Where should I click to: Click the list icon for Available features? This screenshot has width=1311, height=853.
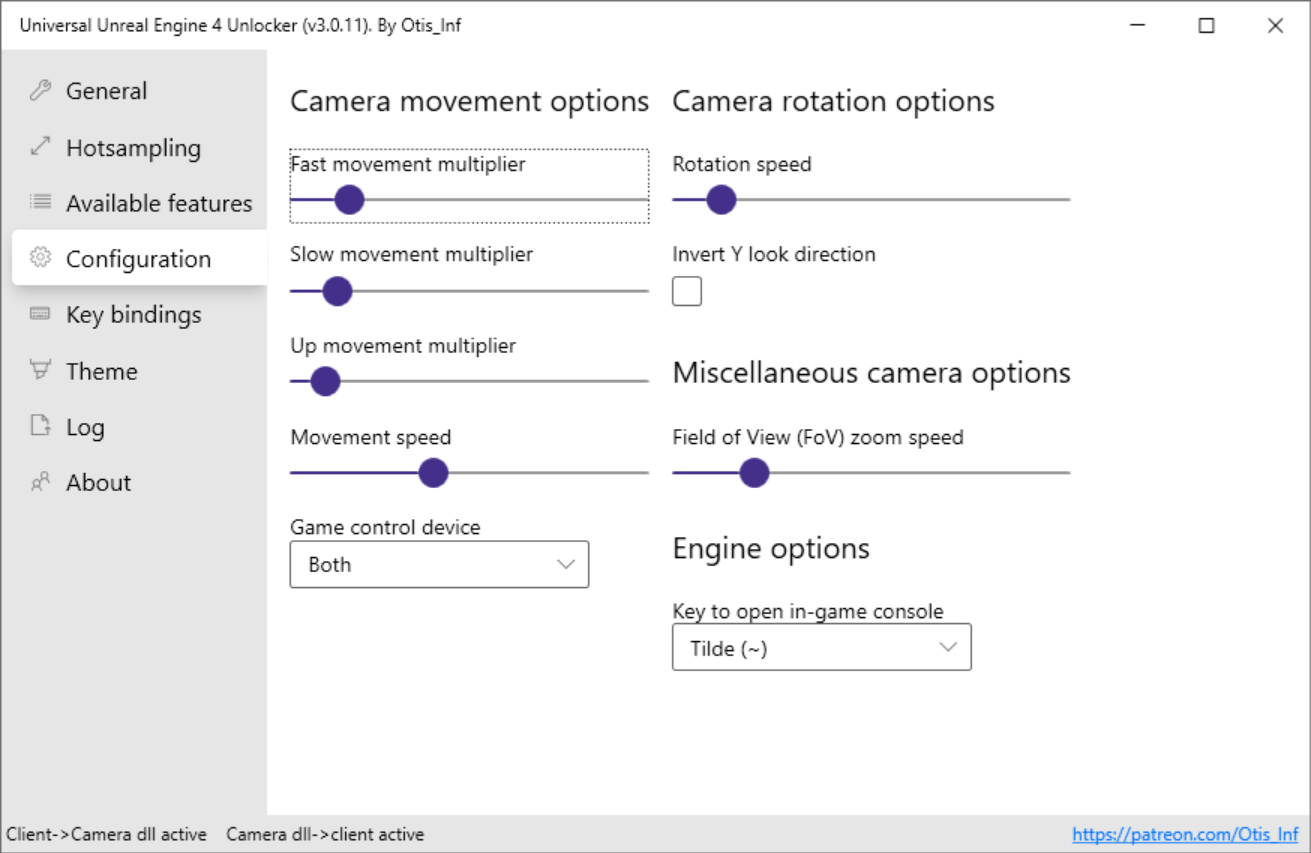pyautogui.click(x=40, y=202)
